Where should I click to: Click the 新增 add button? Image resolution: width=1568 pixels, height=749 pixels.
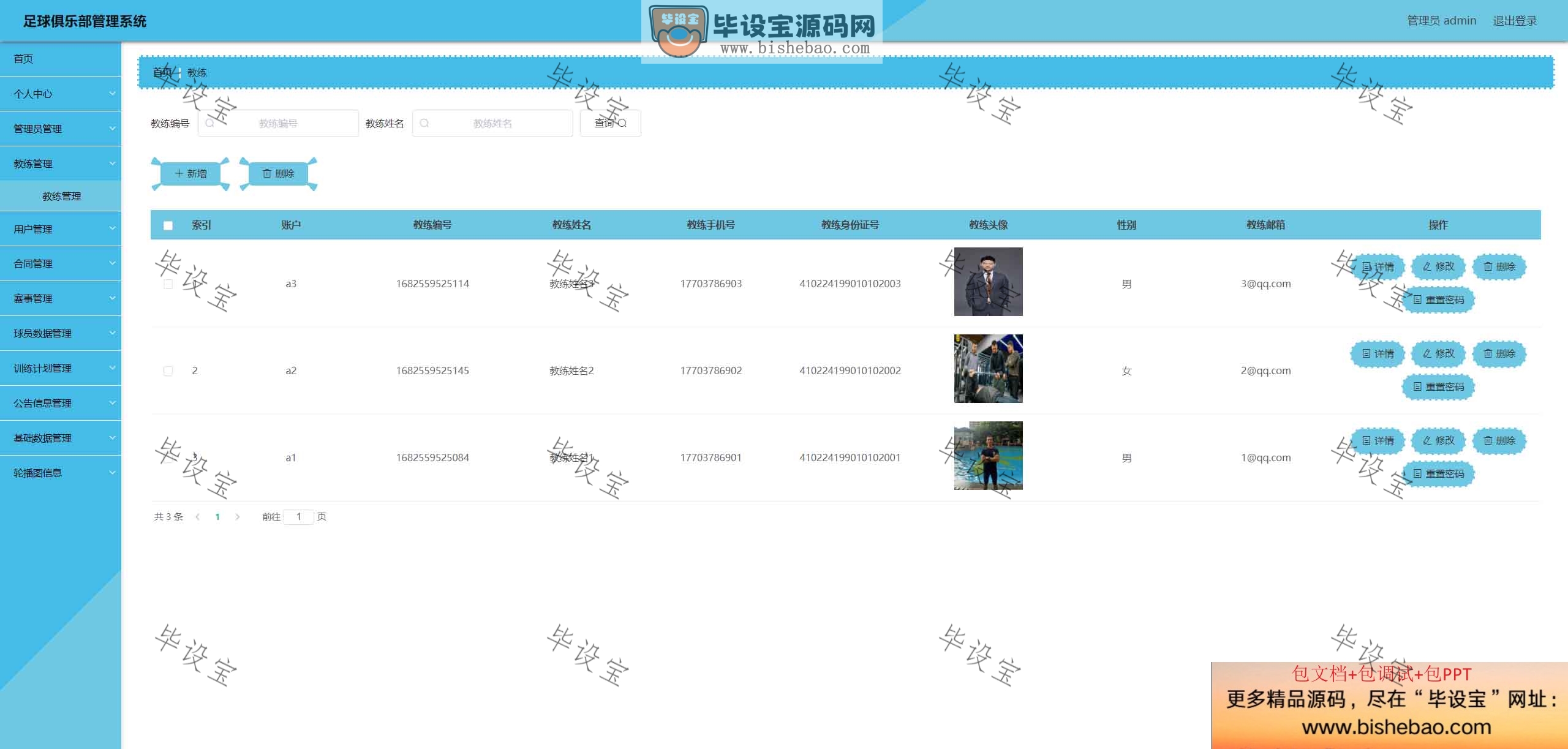(x=190, y=174)
